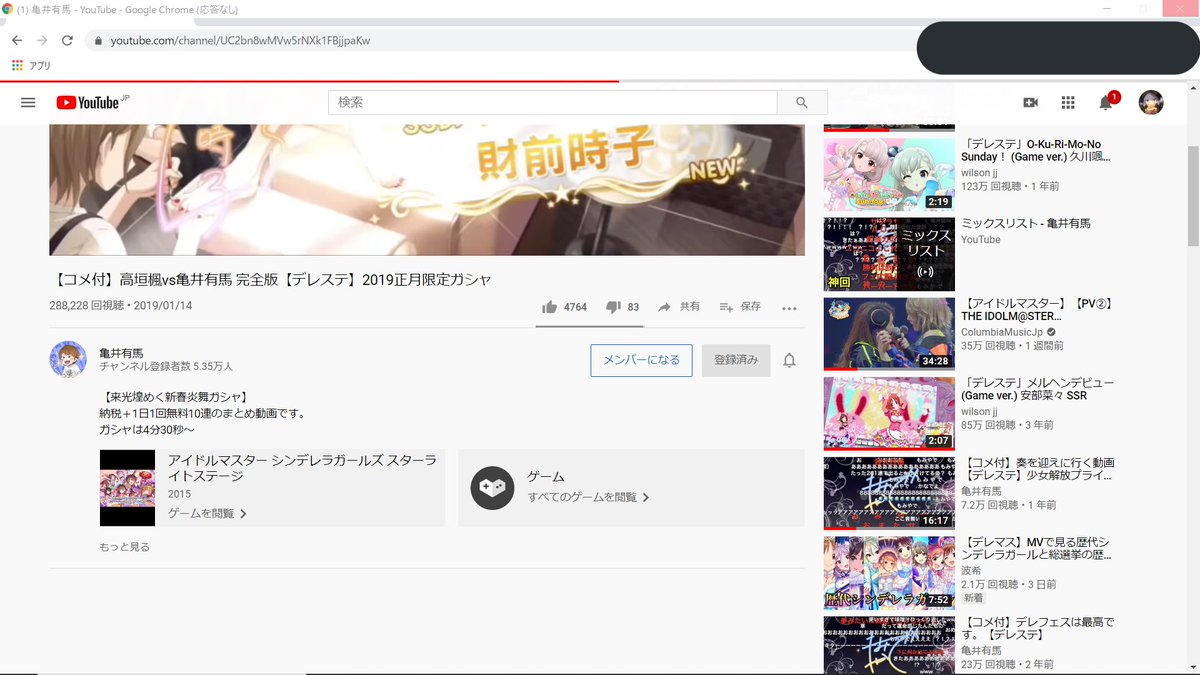Open the YouTube apps grid

[x=1068, y=102]
